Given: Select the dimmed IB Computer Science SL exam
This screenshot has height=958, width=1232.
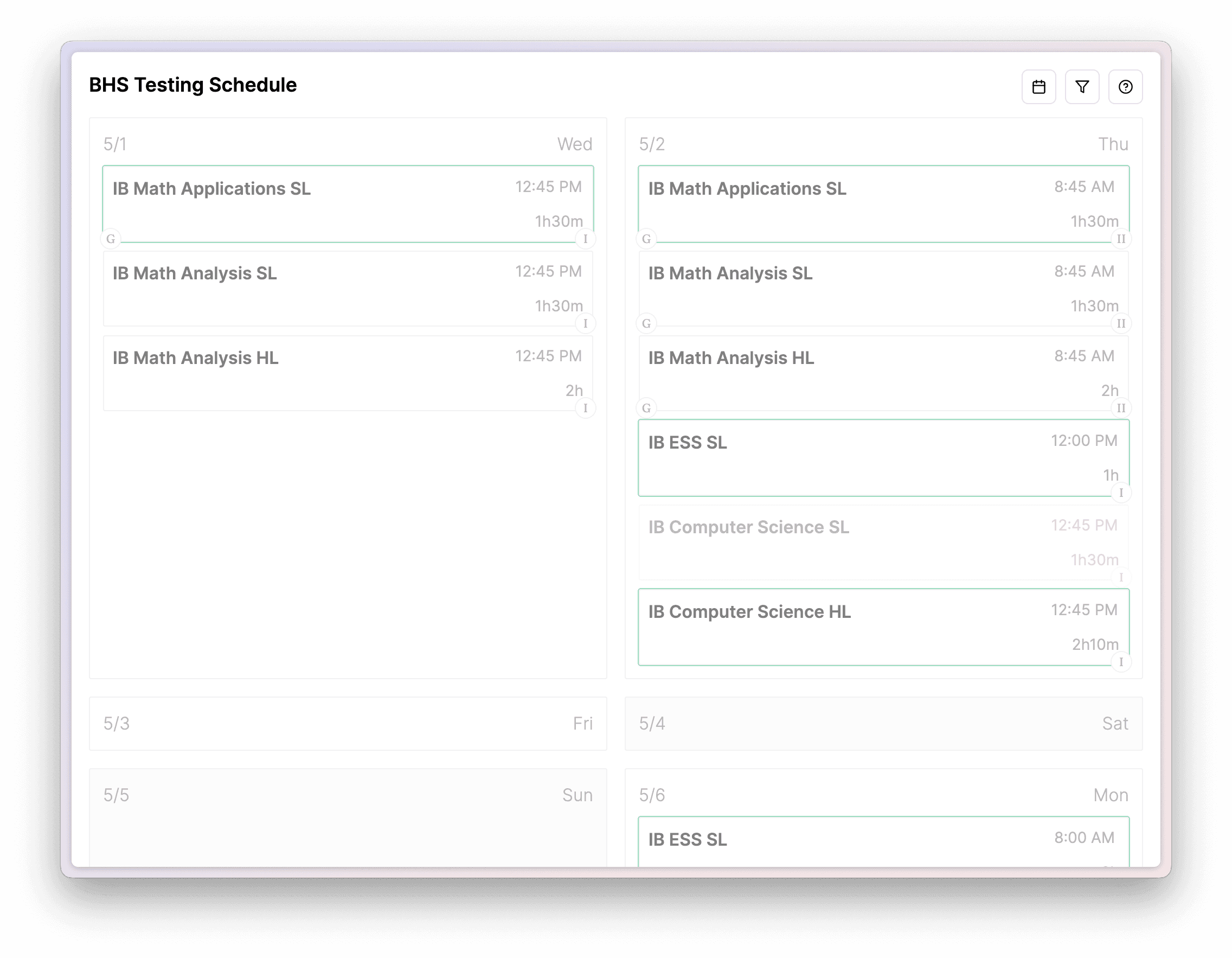Looking at the screenshot, I should tap(883, 541).
